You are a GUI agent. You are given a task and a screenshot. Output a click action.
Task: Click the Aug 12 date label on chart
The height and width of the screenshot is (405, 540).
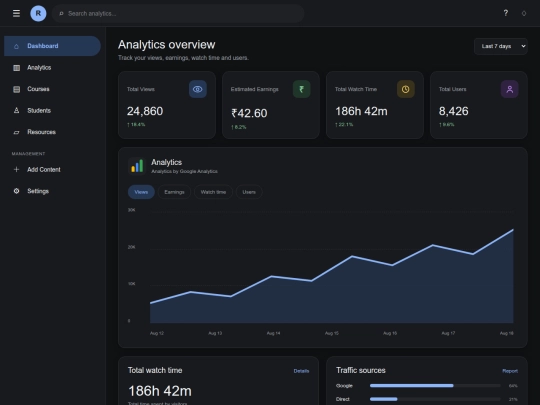click(157, 333)
